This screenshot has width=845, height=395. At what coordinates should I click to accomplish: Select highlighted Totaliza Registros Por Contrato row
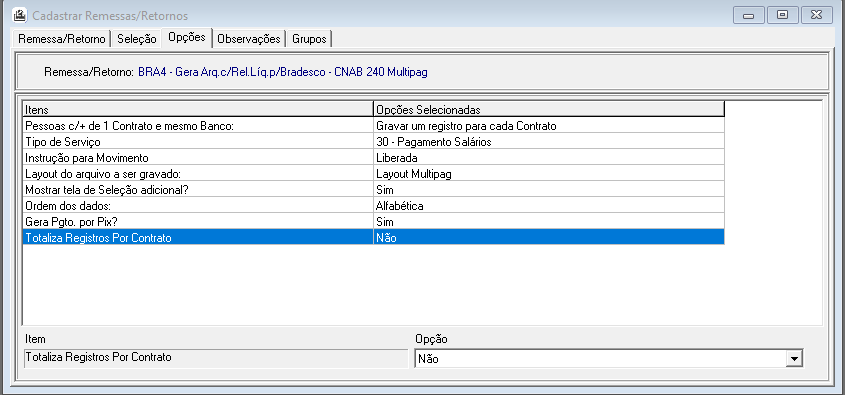point(373,237)
